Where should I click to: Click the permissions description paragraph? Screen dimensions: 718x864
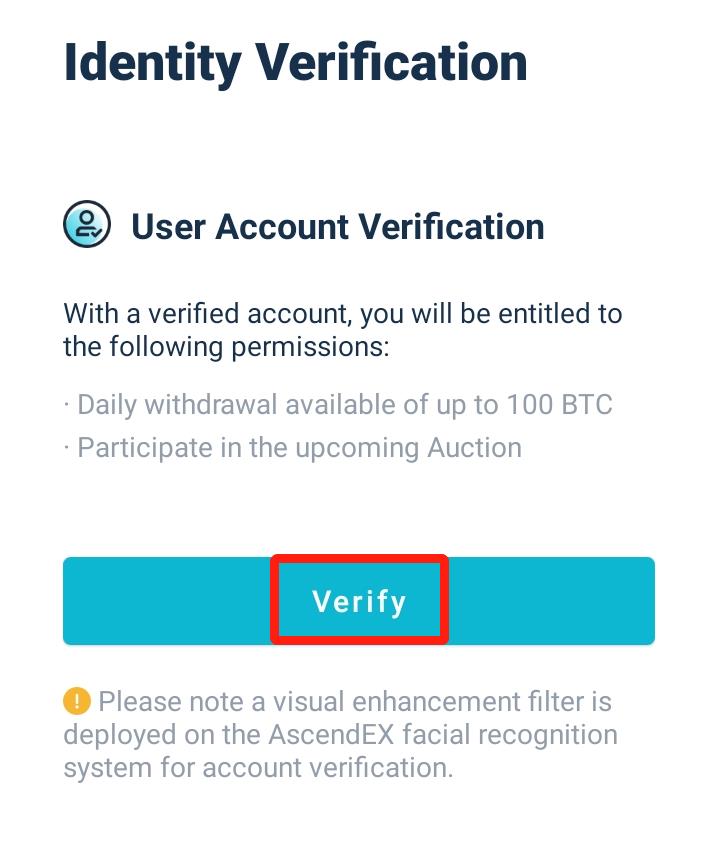(x=343, y=329)
